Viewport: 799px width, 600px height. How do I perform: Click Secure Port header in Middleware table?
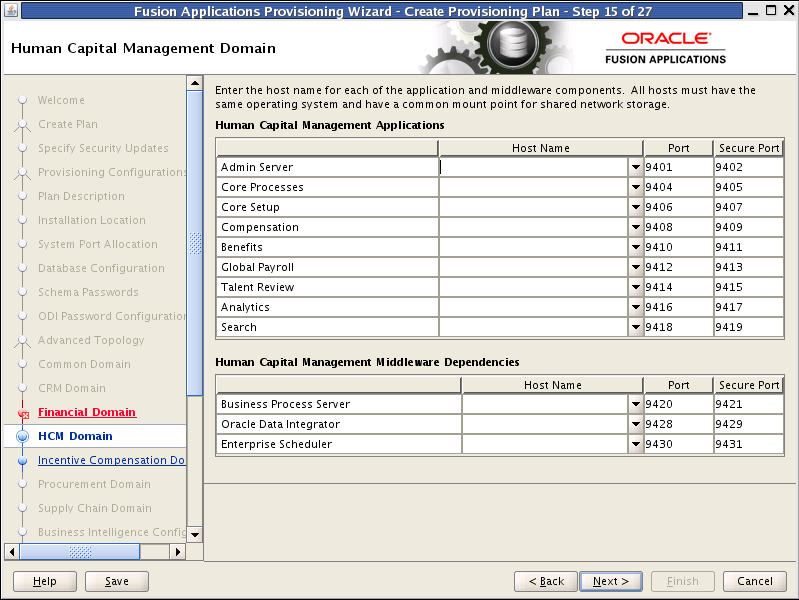click(x=749, y=385)
